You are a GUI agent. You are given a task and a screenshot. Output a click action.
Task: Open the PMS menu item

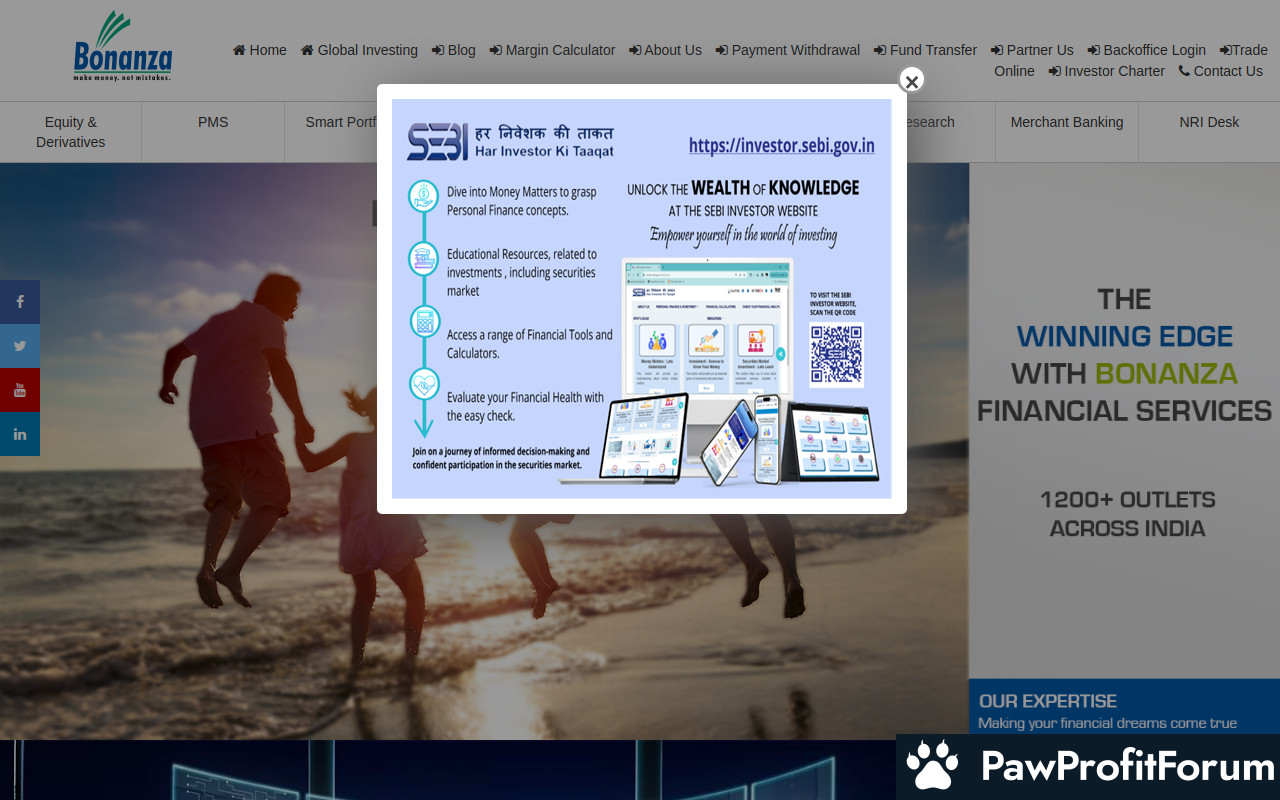point(213,122)
